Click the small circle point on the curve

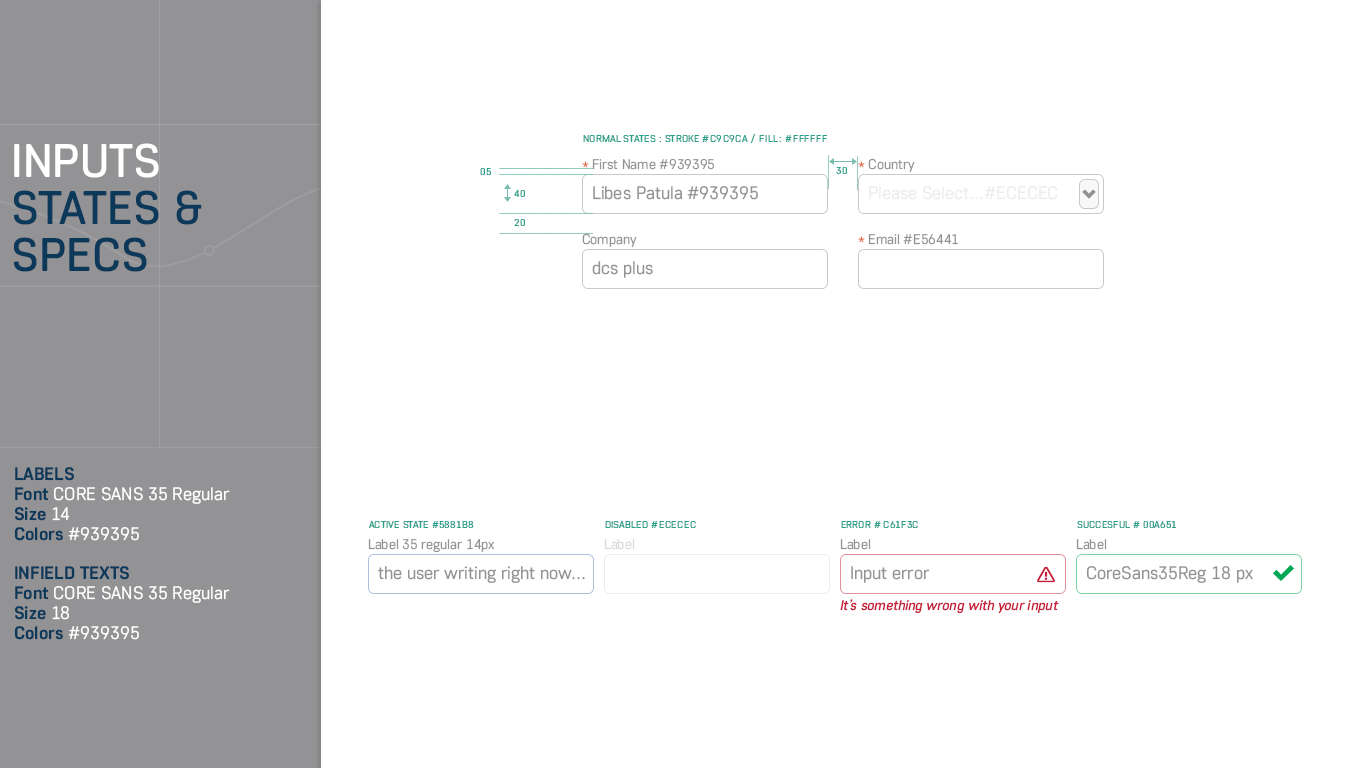(x=209, y=250)
